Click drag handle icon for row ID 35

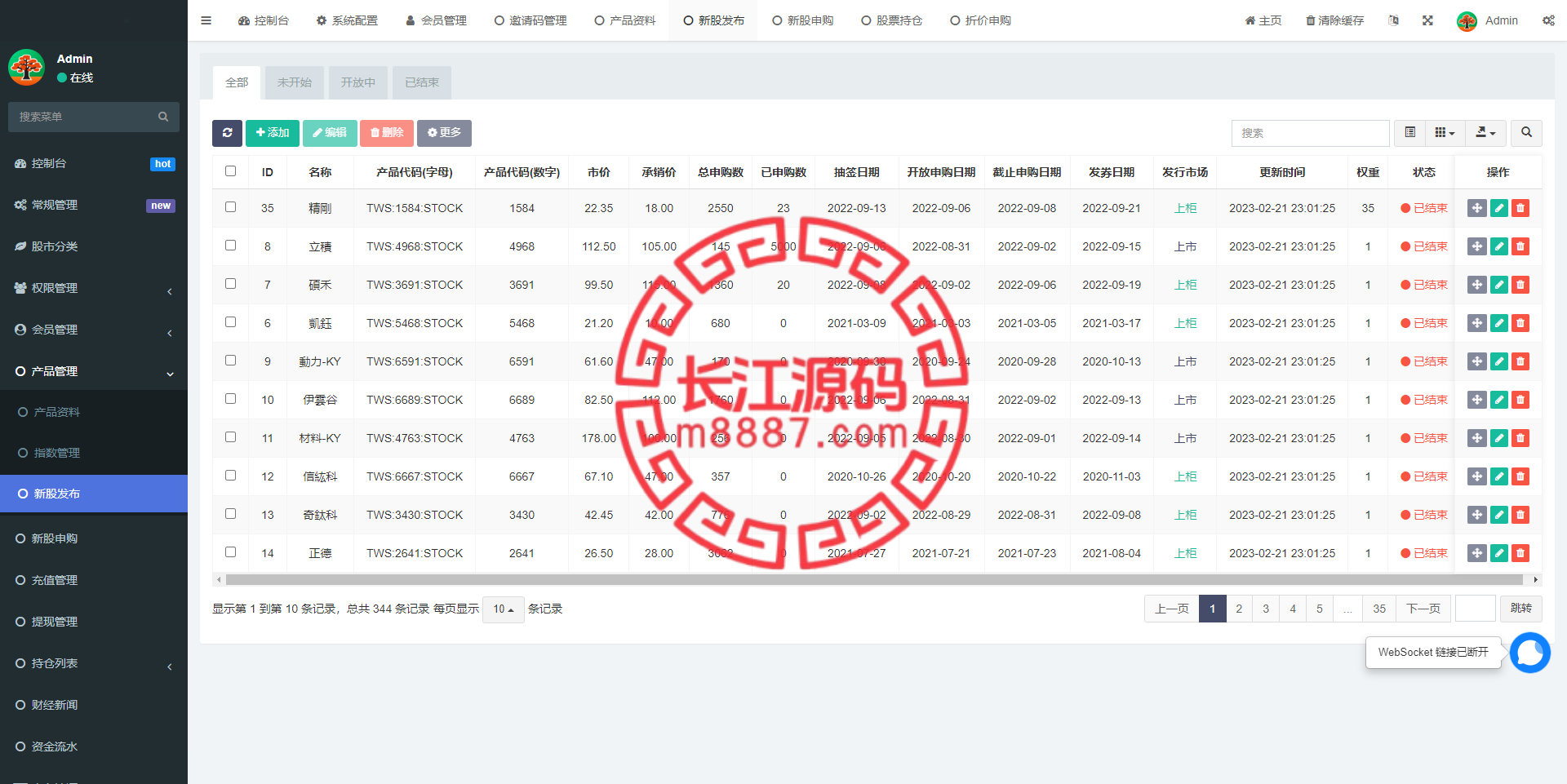[x=1476, y=208]
